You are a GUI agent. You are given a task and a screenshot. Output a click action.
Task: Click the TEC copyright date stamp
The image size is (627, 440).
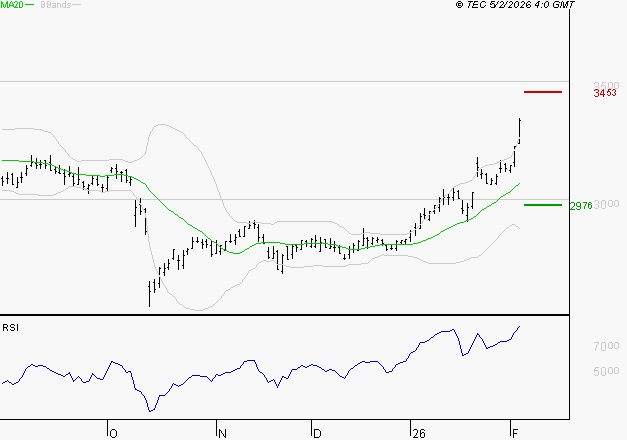click(515, 5)
